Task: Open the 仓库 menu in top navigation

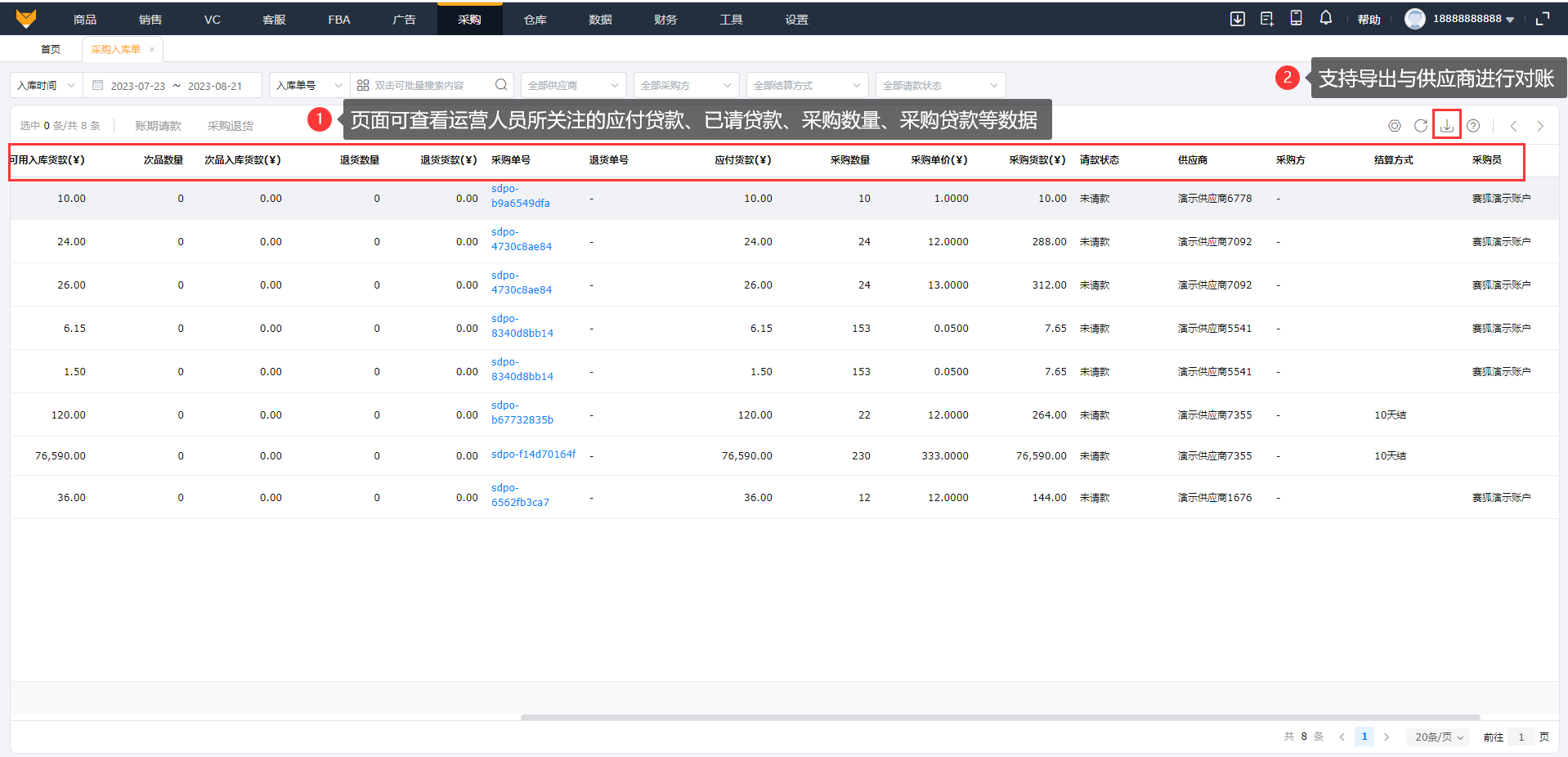Action: pos(535,20)
